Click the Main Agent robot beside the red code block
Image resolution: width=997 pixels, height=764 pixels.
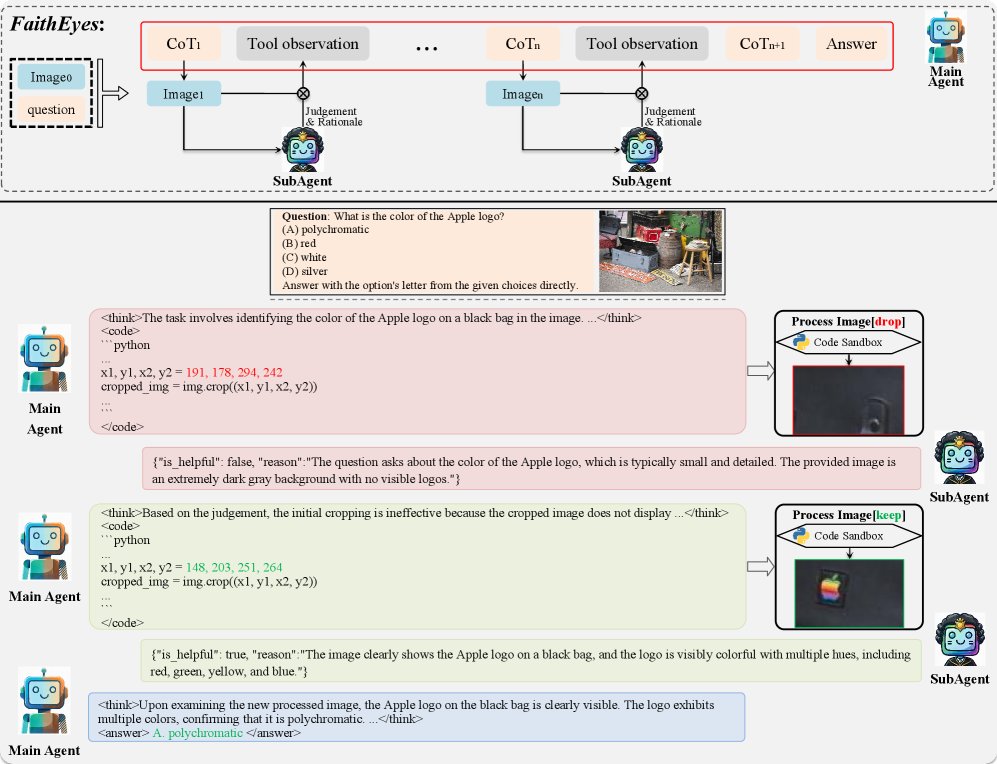tap(45, 359)
